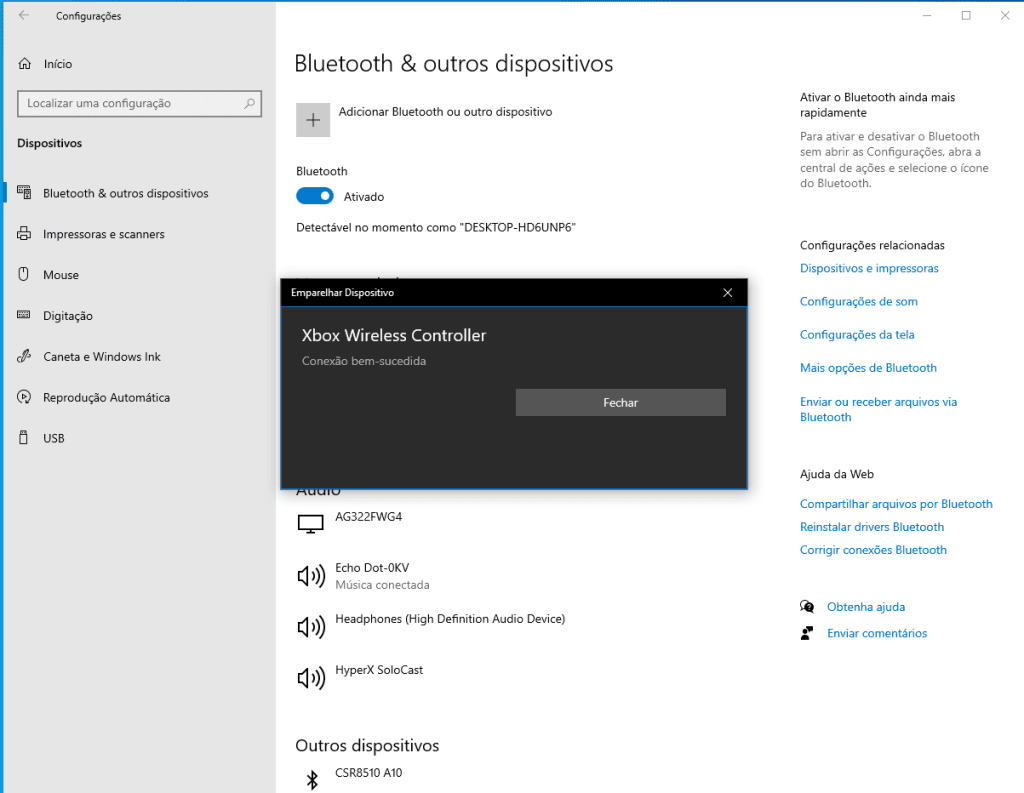1024x793 pixels.
Task: Click the HyperX SoloCast speaker icon
Action: pyautogui.click(x=311, y=678)
